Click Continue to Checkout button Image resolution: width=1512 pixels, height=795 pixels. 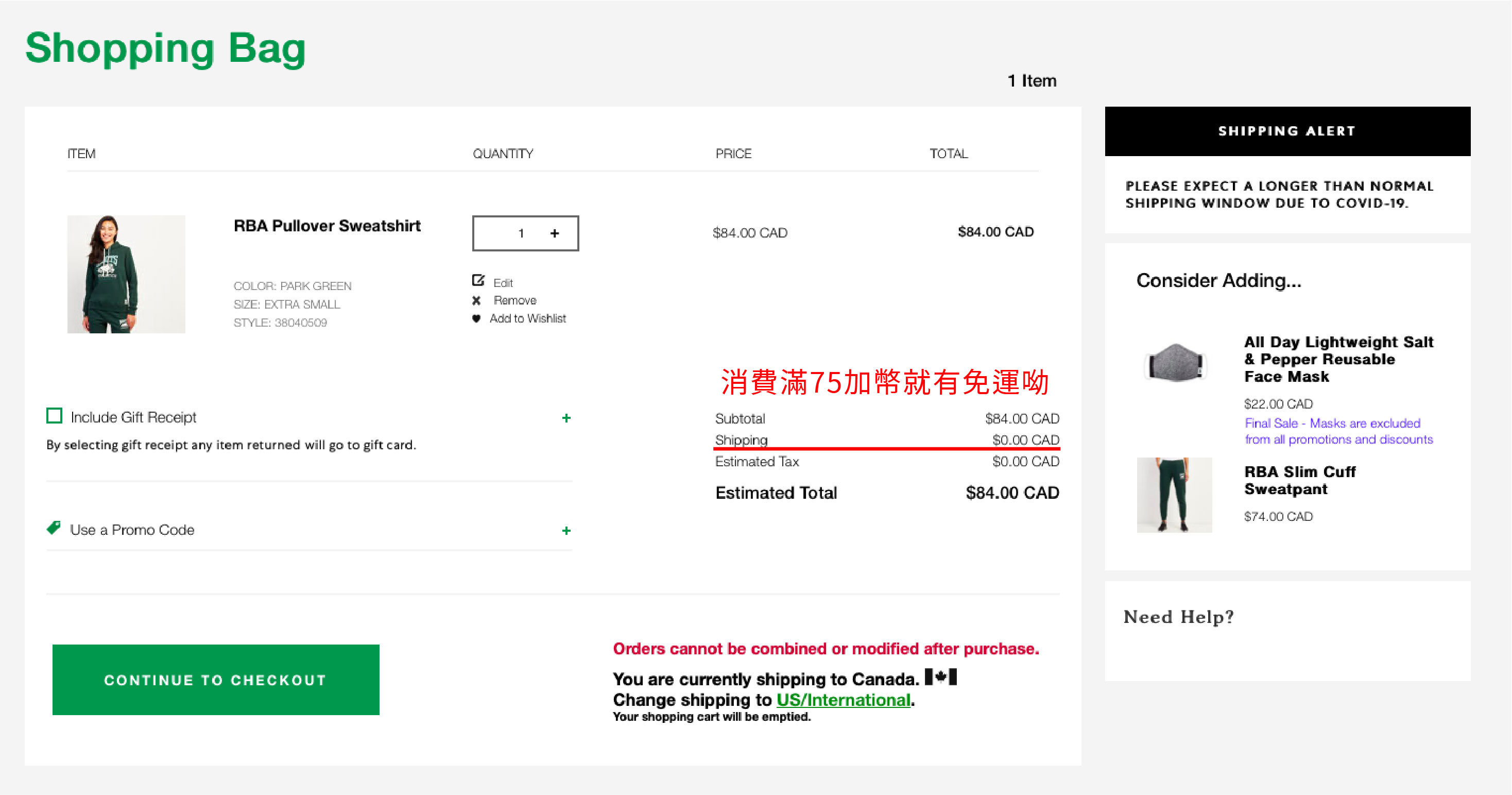click(215, 680)
